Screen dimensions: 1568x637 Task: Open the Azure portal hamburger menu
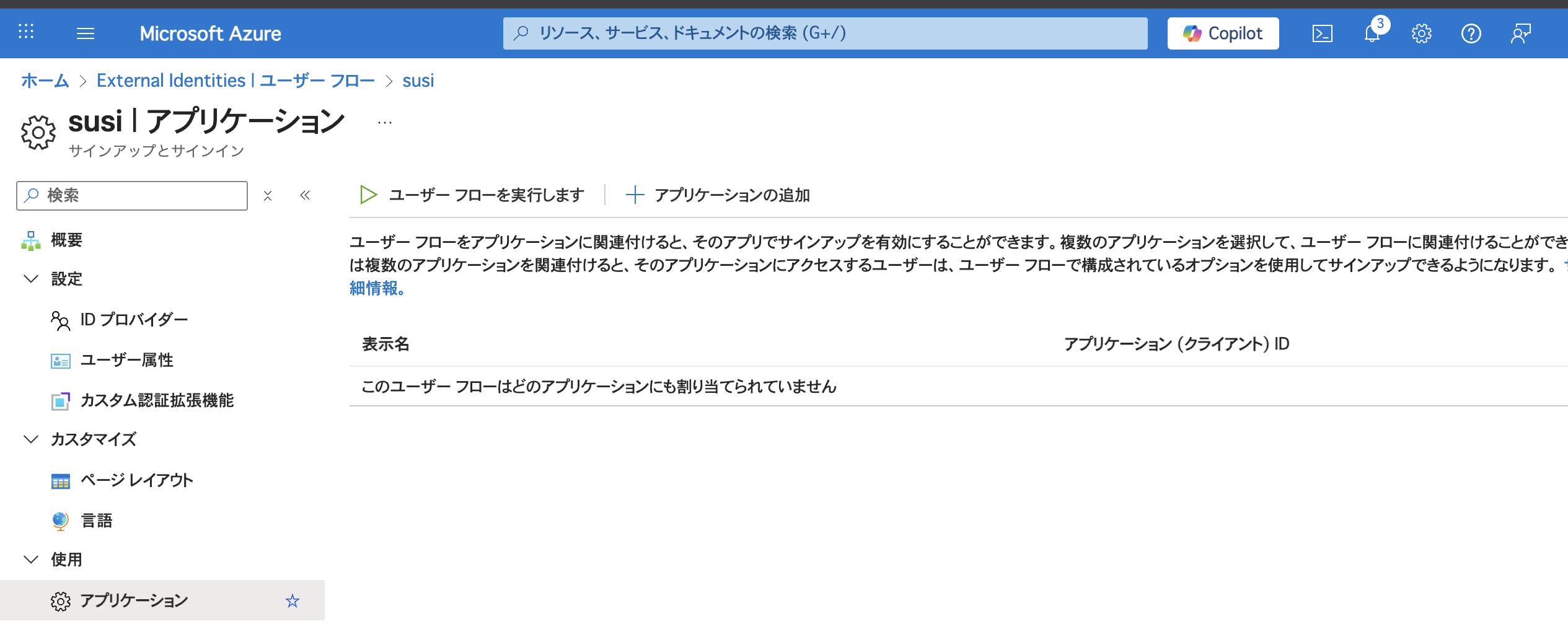[x=86, y=33]
